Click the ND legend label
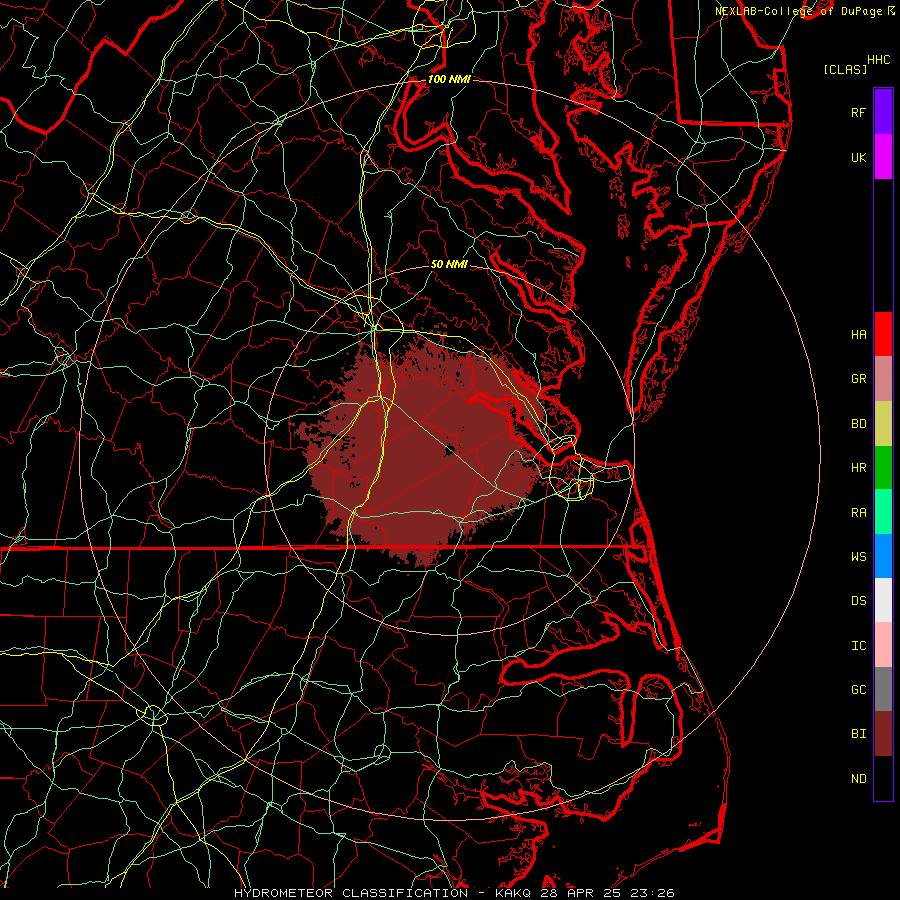The image size is (900, 900). coord(858,779)
